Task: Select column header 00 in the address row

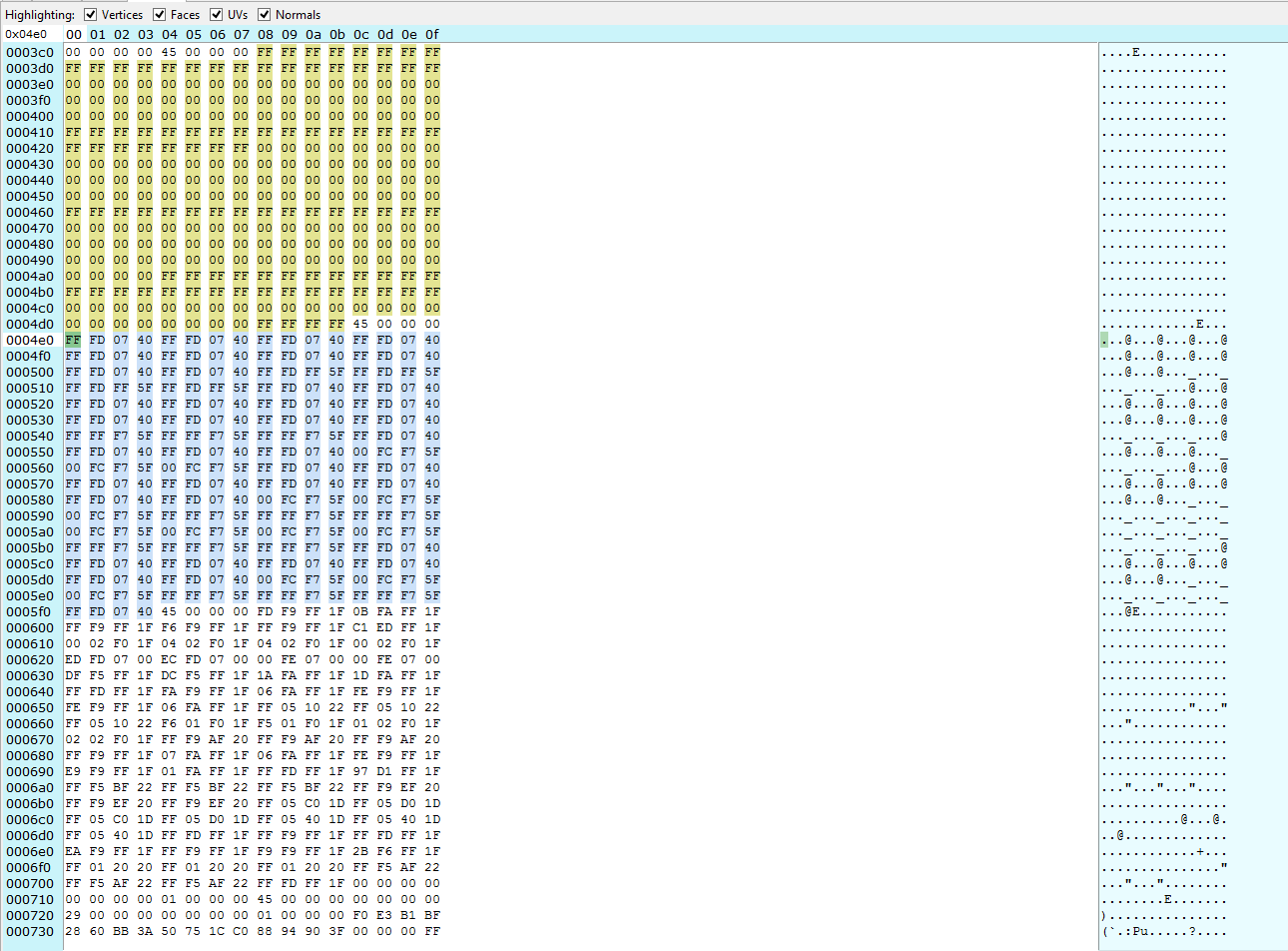Action: coord(73,33)
